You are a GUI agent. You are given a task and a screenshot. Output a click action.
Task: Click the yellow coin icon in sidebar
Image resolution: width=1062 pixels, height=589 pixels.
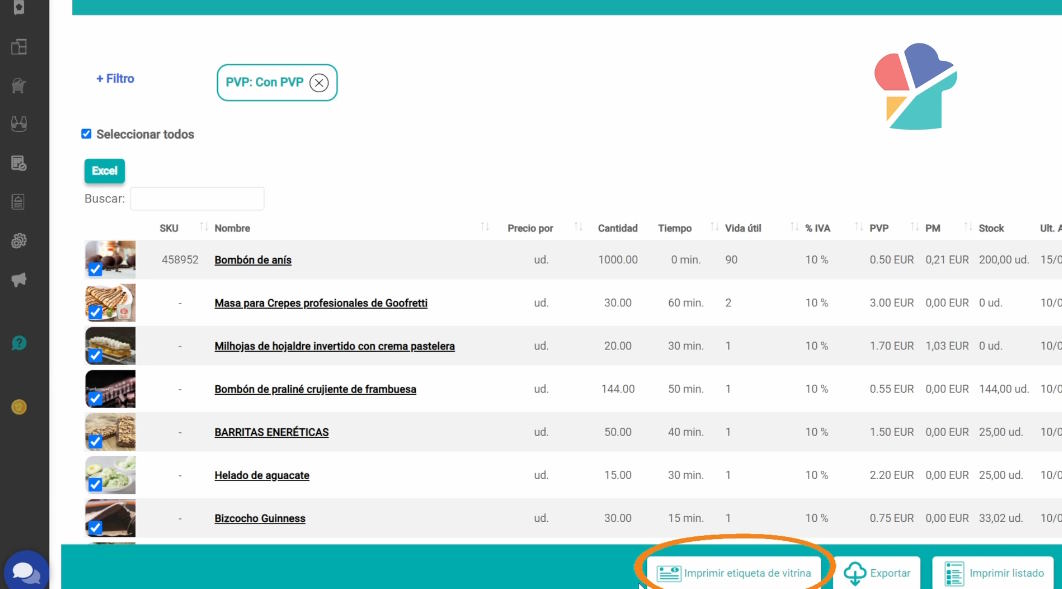(x=19, y=407)
